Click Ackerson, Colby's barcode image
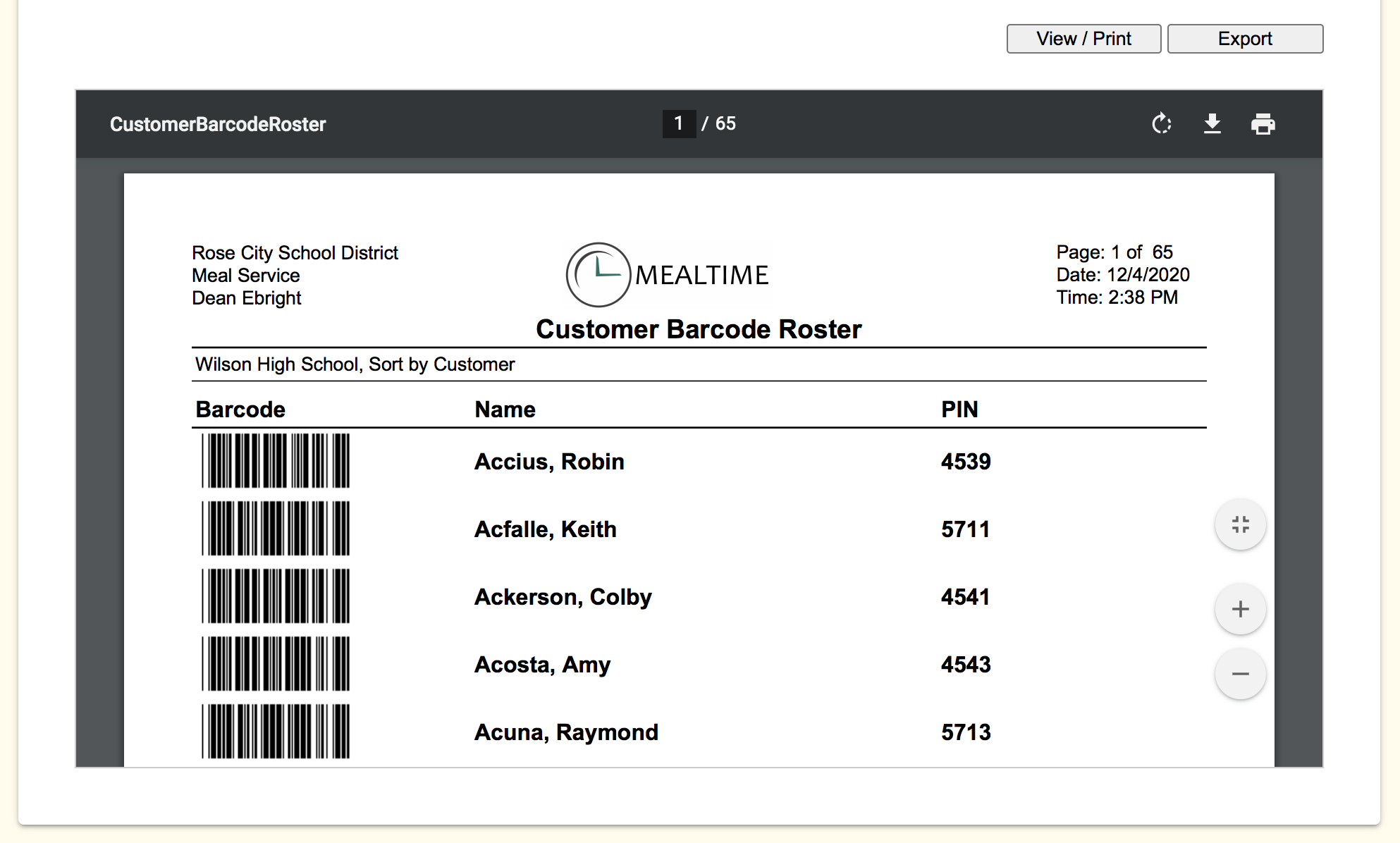This screenshot has width=1400, height=843. 276,596
